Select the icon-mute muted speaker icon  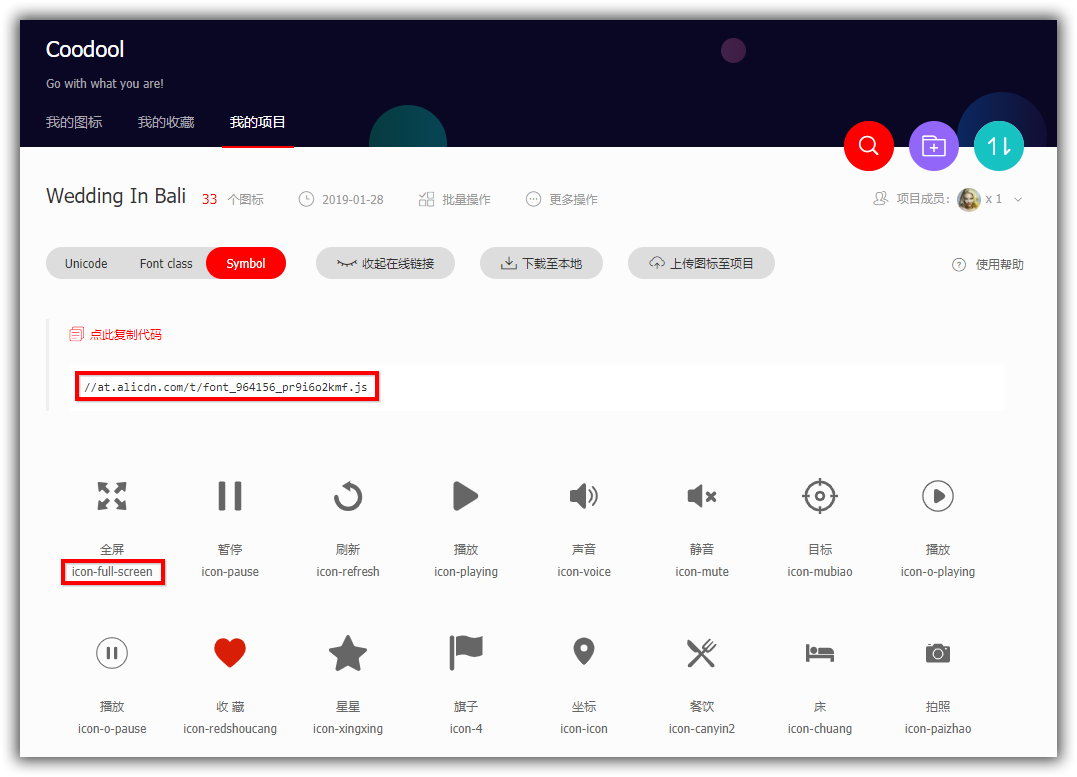coord(701,496)
